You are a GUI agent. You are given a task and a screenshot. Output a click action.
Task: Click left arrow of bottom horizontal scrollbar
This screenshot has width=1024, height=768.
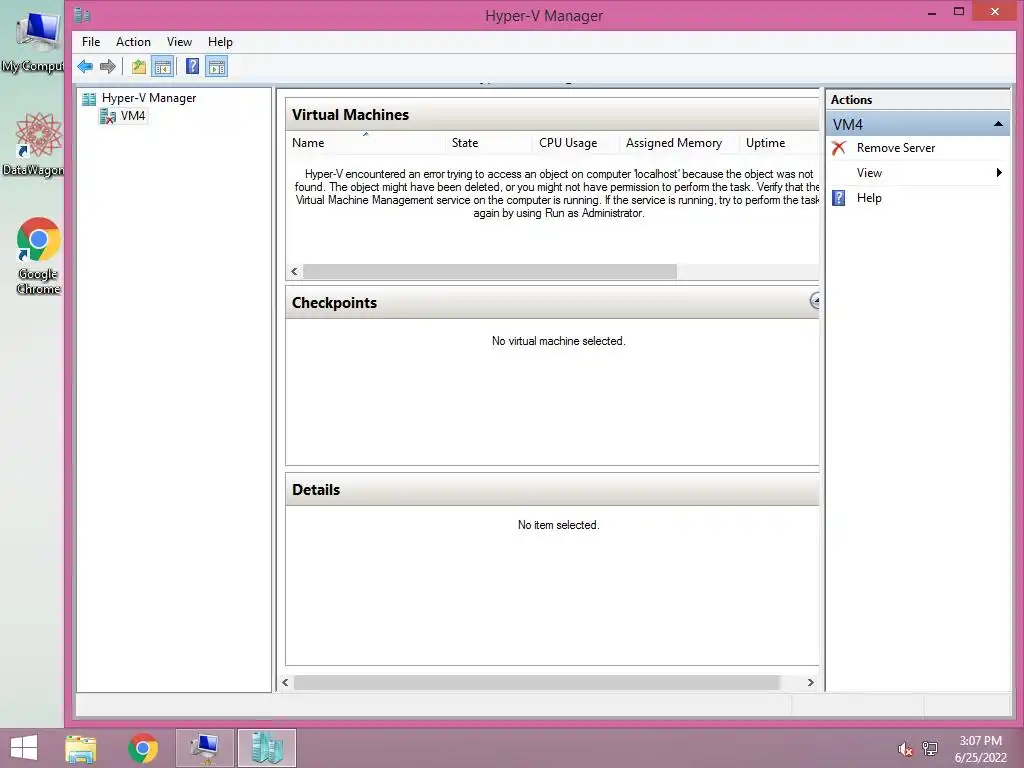pyautogui.click(x=285, y=682)
